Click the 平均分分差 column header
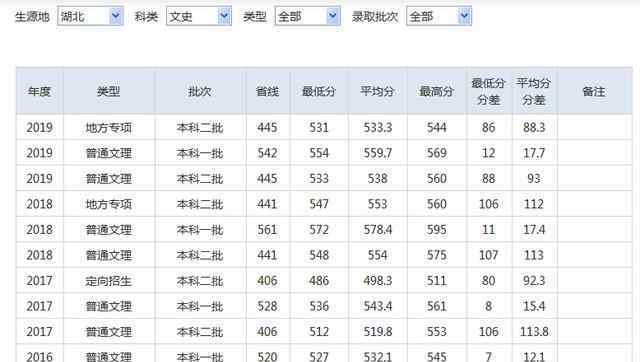 point(534,91)
